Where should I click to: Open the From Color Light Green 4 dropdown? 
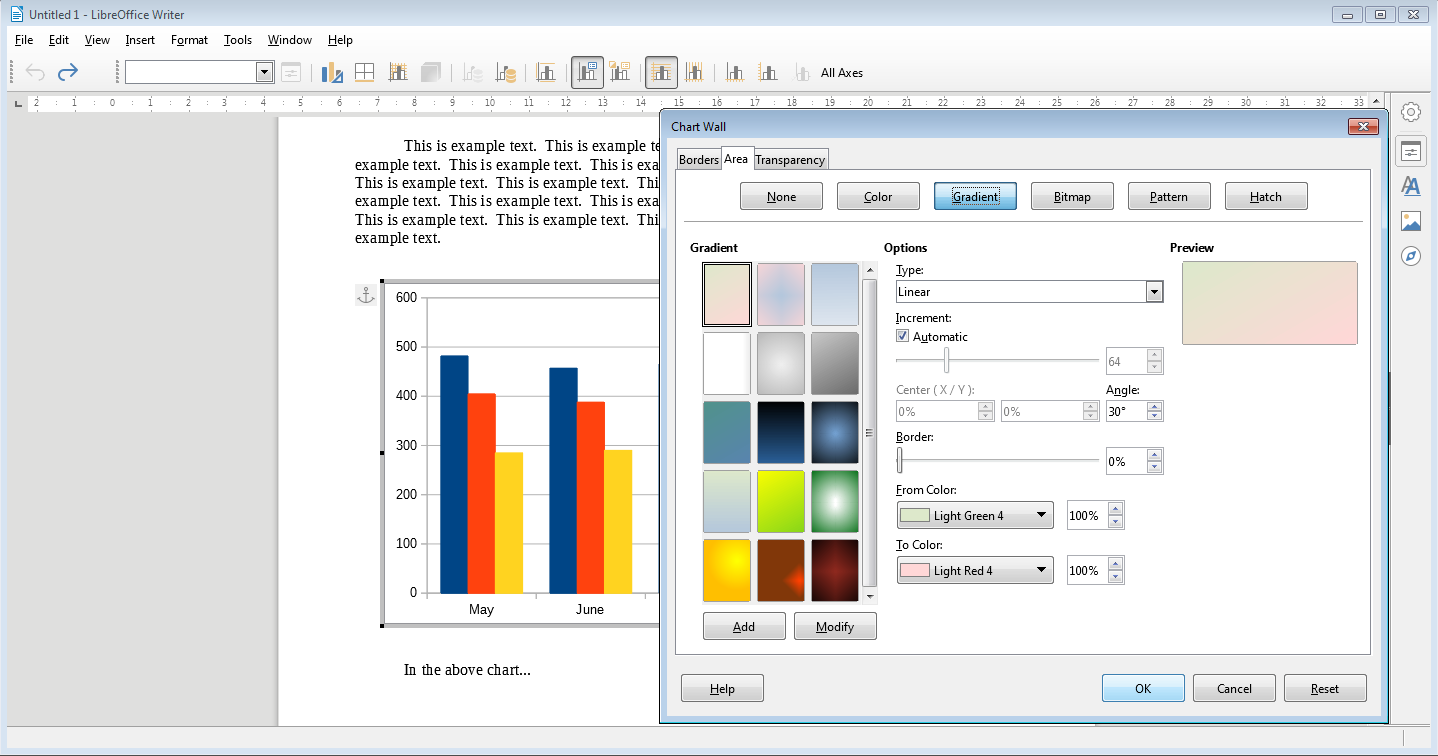coord(975,516)
